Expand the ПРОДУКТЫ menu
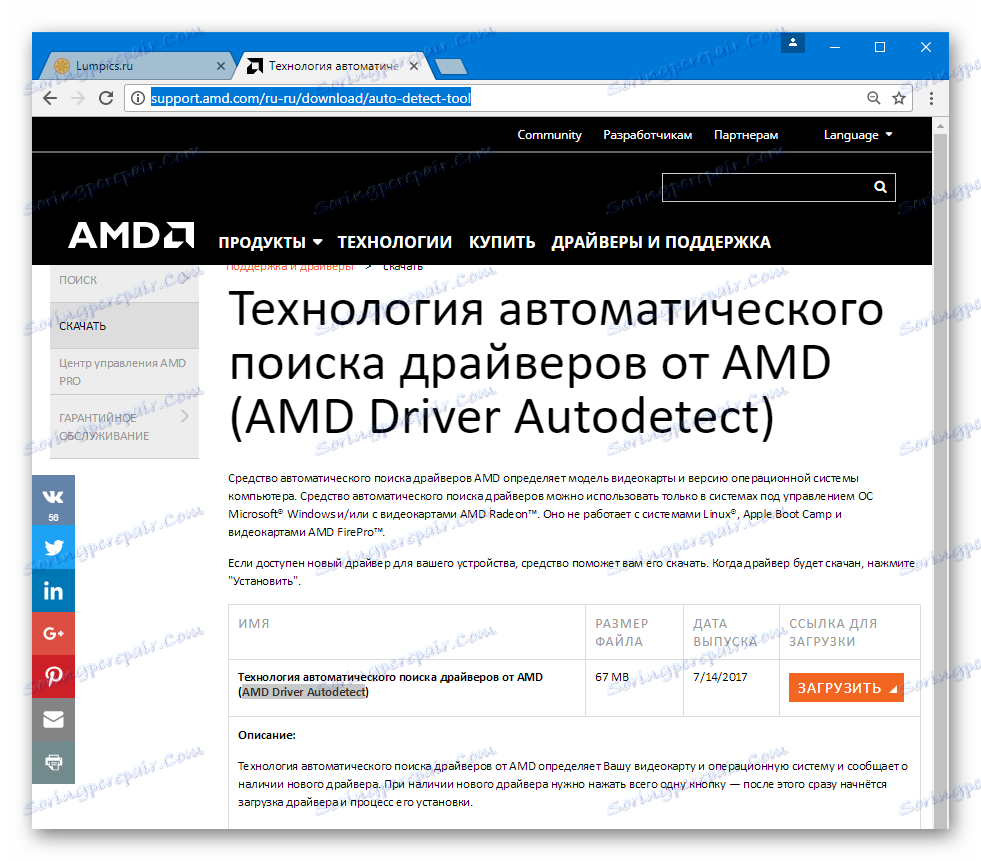 [270, 242]
